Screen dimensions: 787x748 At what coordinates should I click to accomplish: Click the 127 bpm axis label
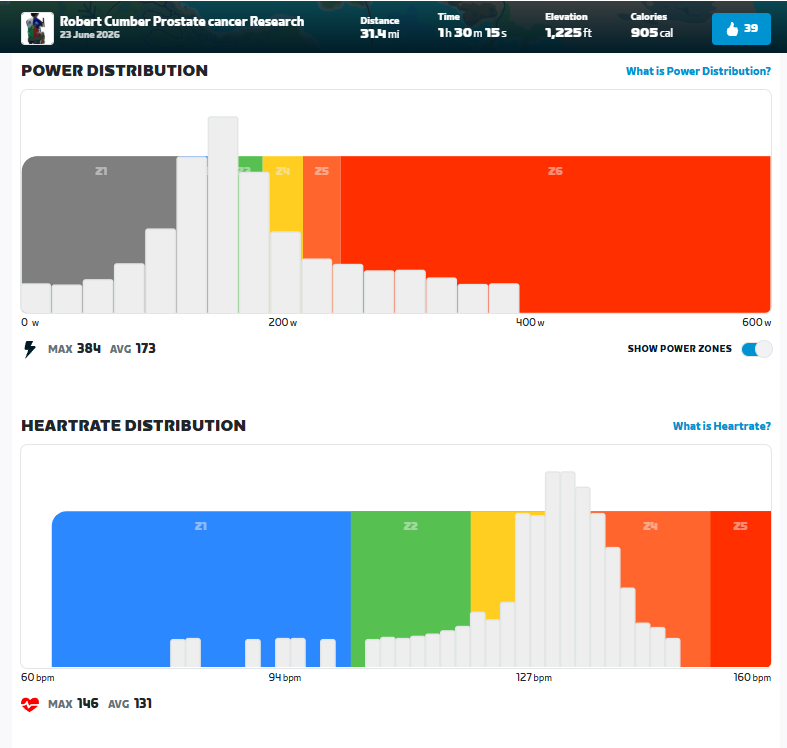pos(534,677)
